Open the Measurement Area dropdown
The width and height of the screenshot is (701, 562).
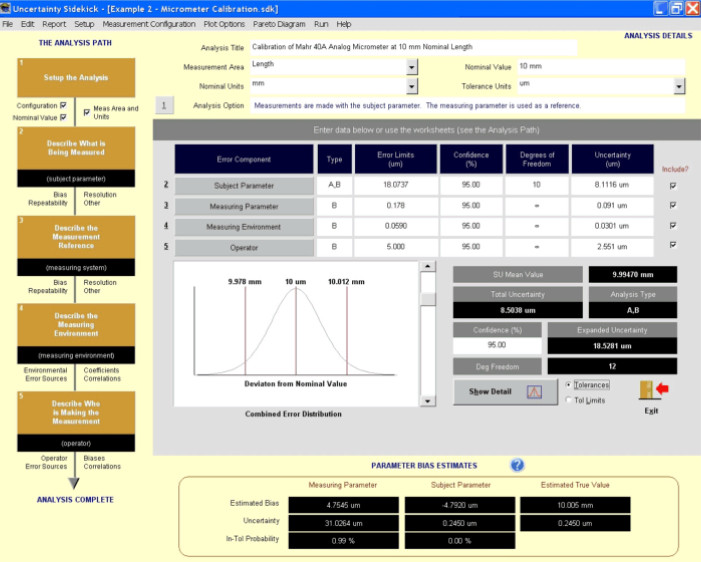click(x=412, y=67)
